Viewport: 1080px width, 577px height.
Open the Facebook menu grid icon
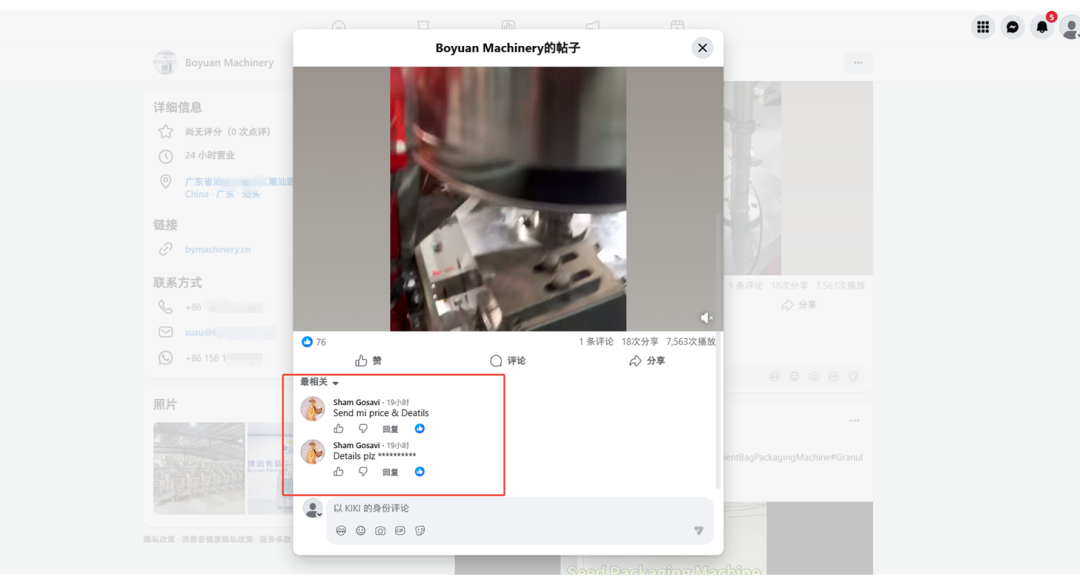coord(983,27)
